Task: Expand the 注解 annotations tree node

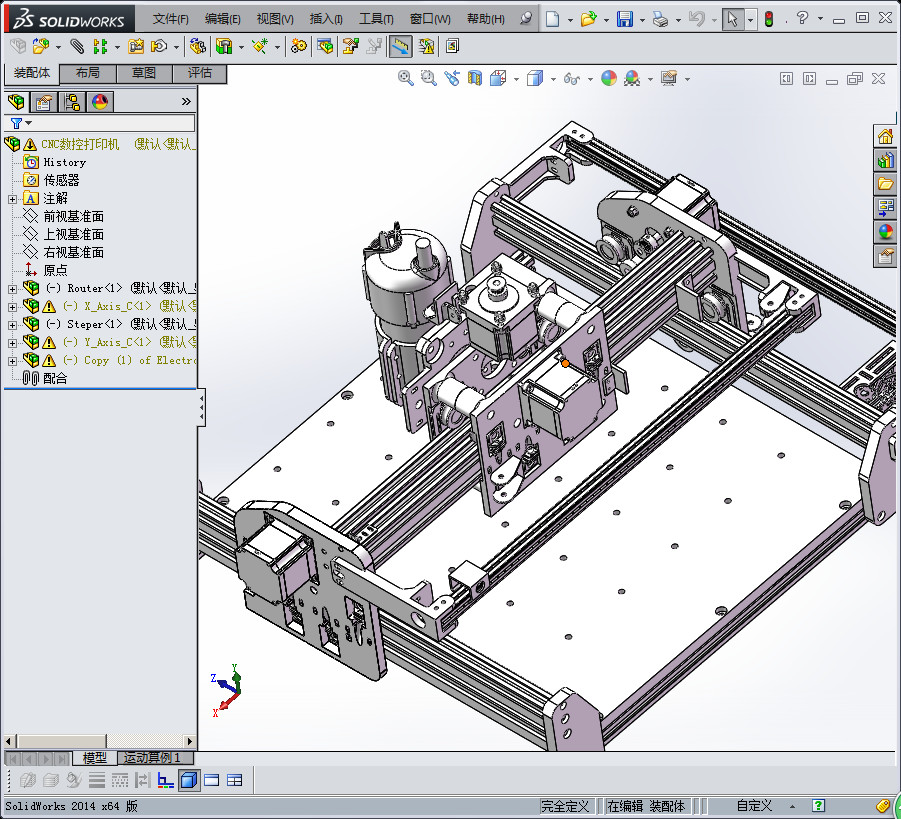Action: pyautogui.click(x=12, y=198)
